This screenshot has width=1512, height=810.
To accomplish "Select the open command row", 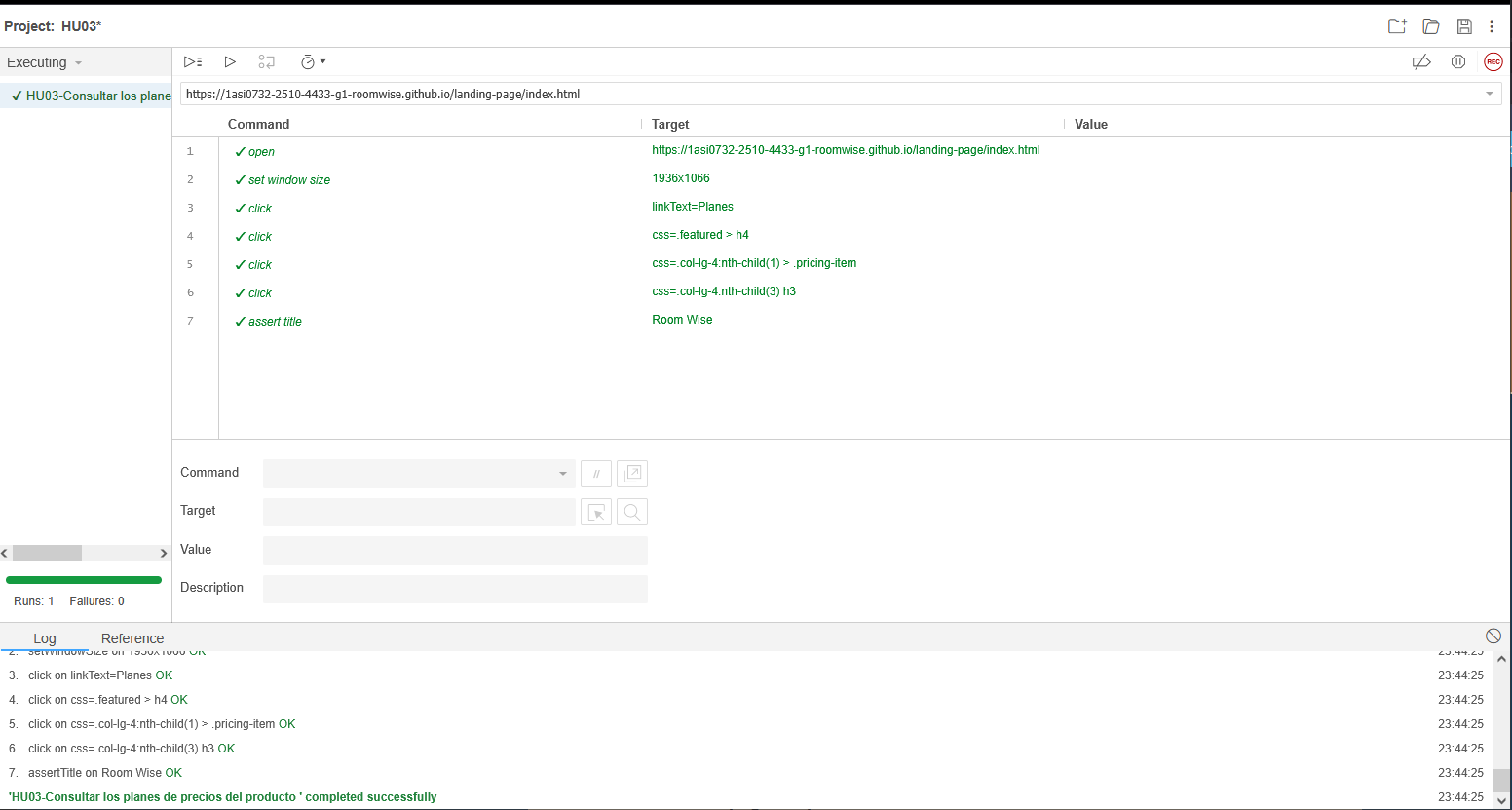I will [842, 151].
